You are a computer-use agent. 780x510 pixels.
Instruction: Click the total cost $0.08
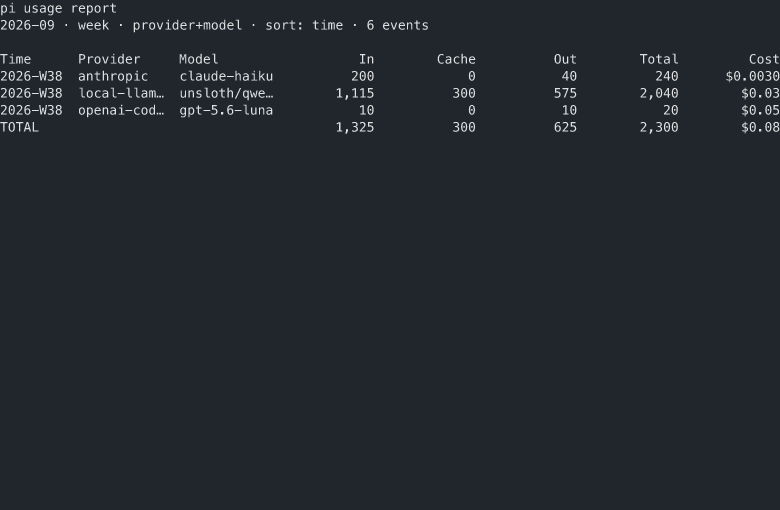[x=760, y=127]
